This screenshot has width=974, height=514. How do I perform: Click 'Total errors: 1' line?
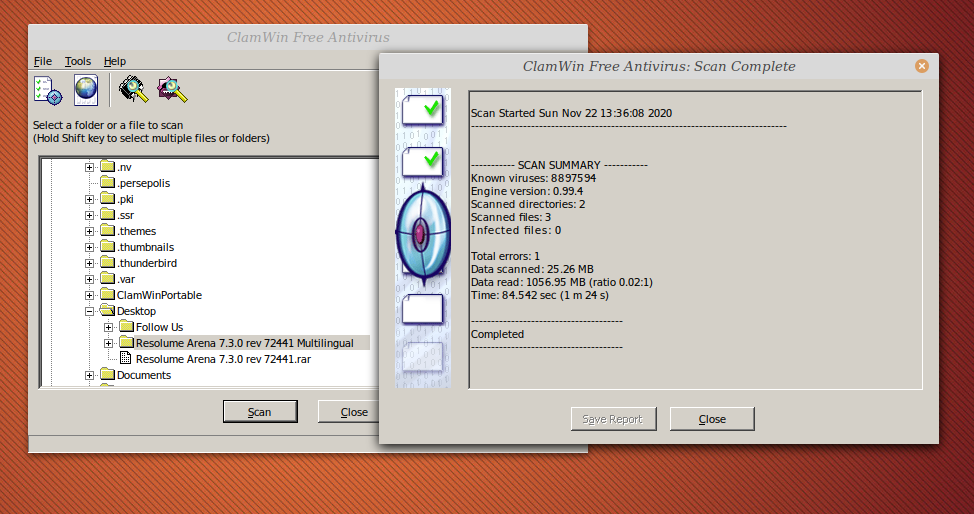click(505, 256)
